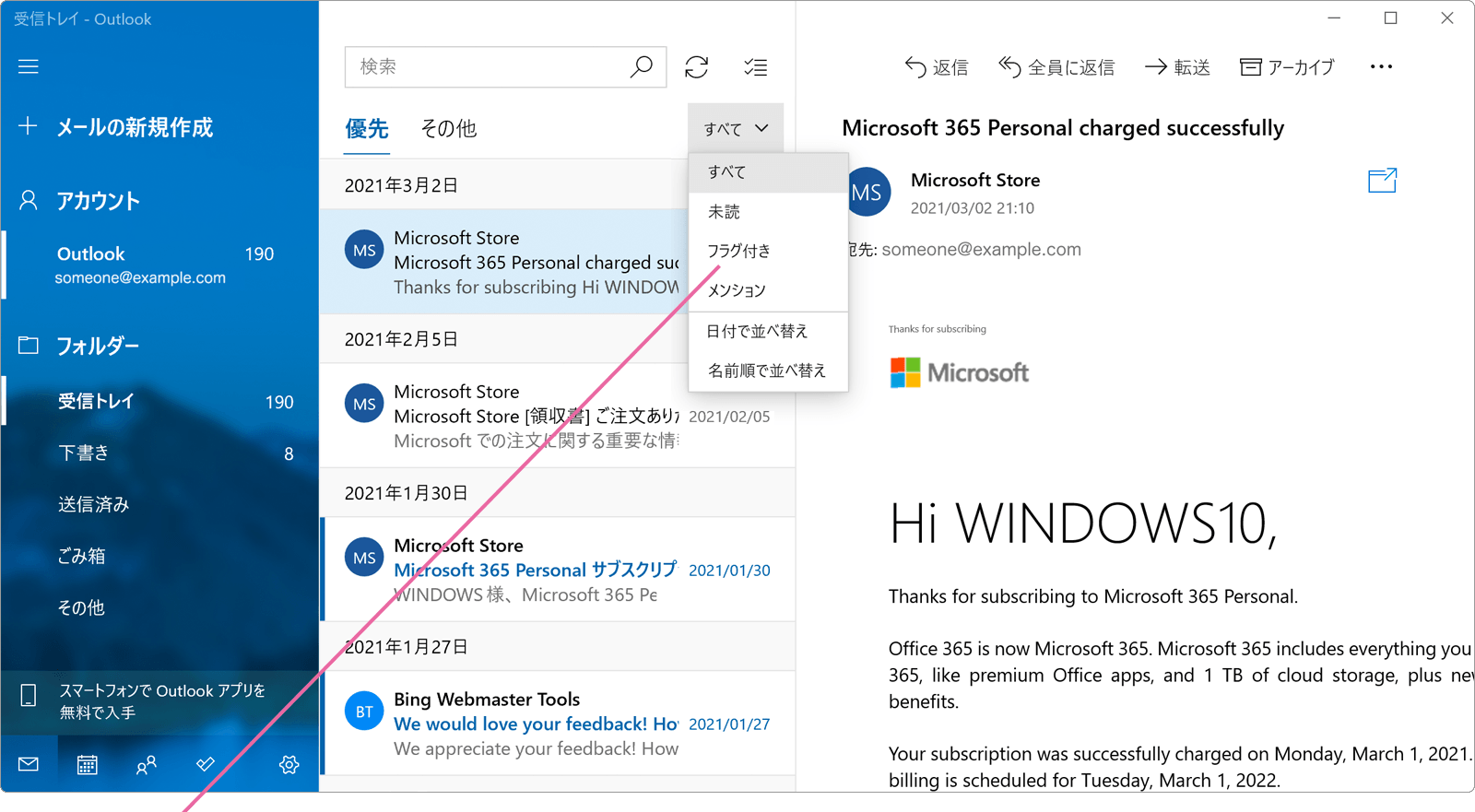Viewport: 1475px width, 812px height.
Task: Click the account person icon
Action: [x=29, y=200]
